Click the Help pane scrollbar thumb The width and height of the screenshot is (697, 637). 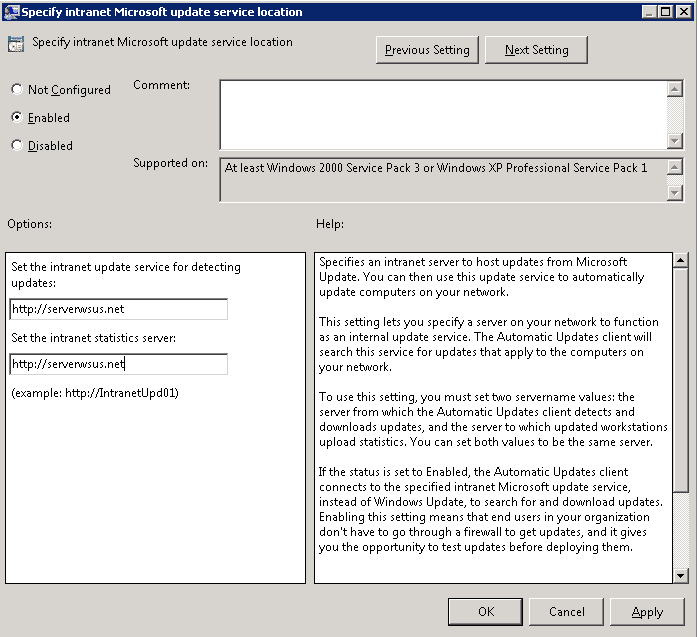(681, 380)
